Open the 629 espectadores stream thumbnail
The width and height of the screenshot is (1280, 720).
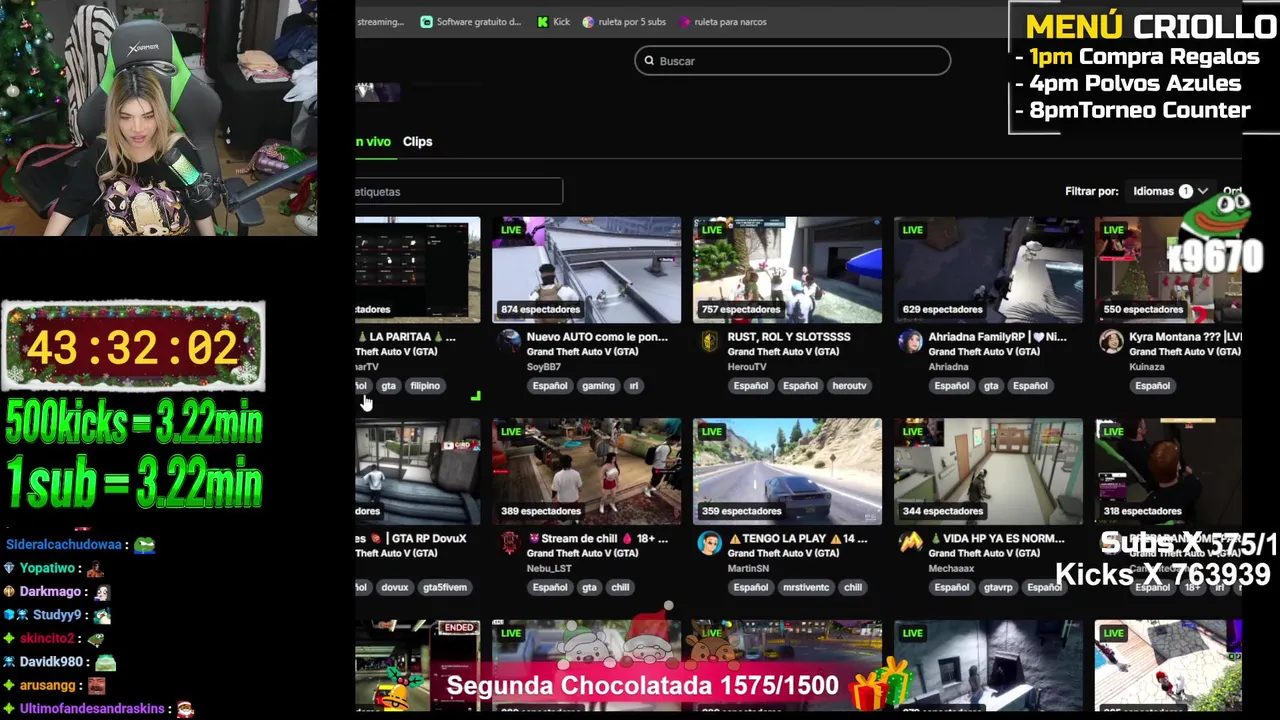tap(988, 270)
